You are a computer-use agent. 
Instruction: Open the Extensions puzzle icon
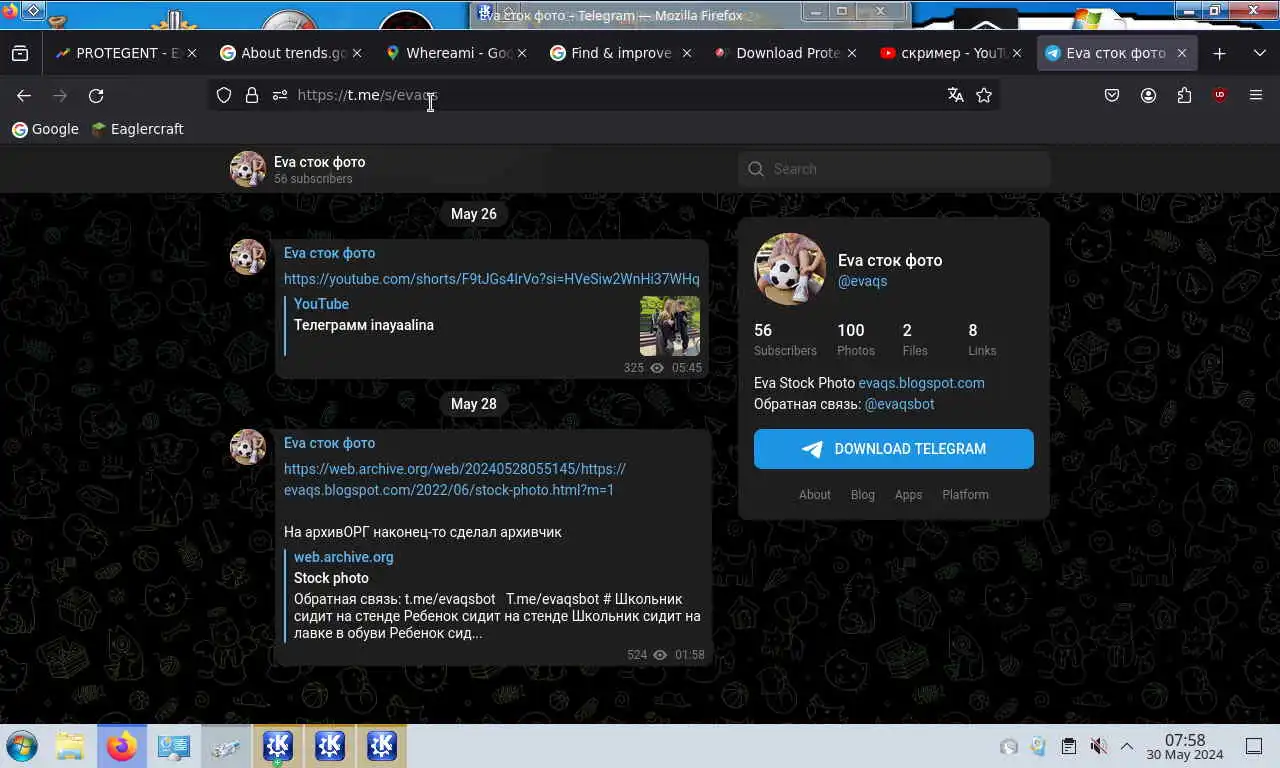(1184, 95)
